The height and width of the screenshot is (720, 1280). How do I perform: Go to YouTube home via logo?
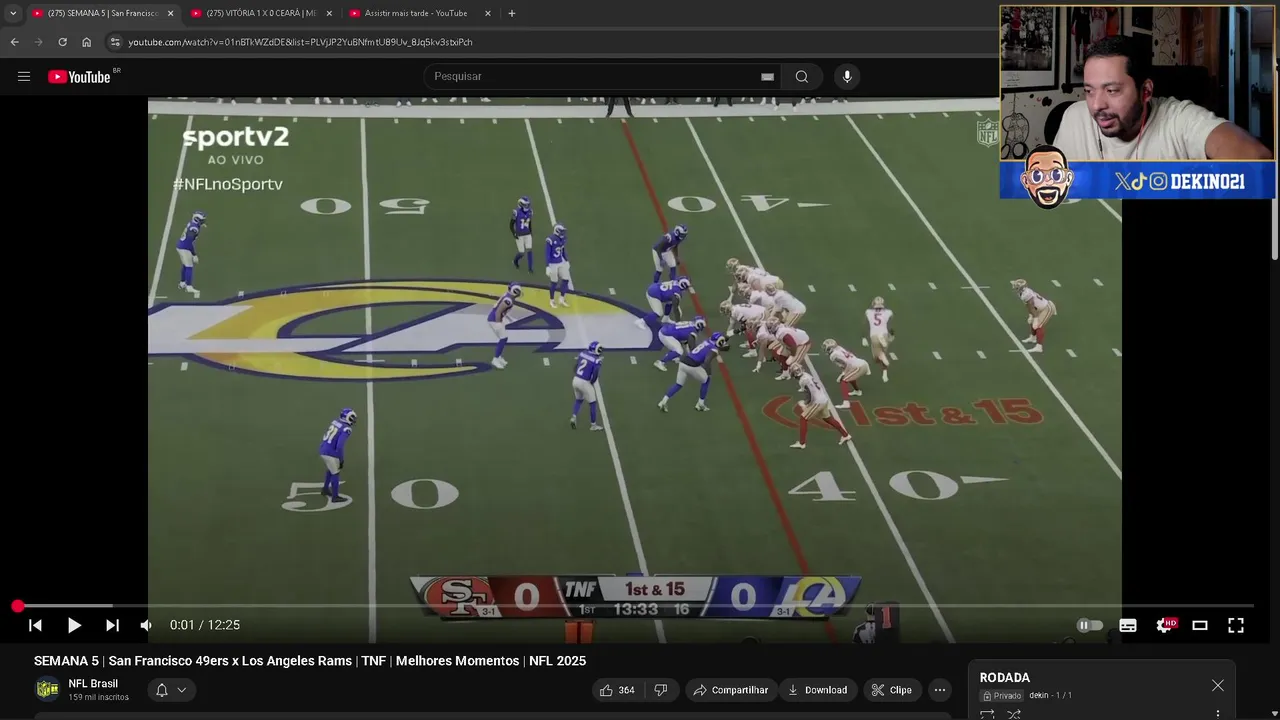click(x=80, y=77)
